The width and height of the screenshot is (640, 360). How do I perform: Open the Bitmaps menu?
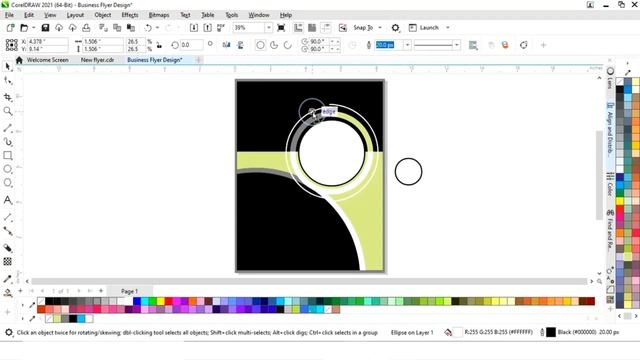click(159, 15)
